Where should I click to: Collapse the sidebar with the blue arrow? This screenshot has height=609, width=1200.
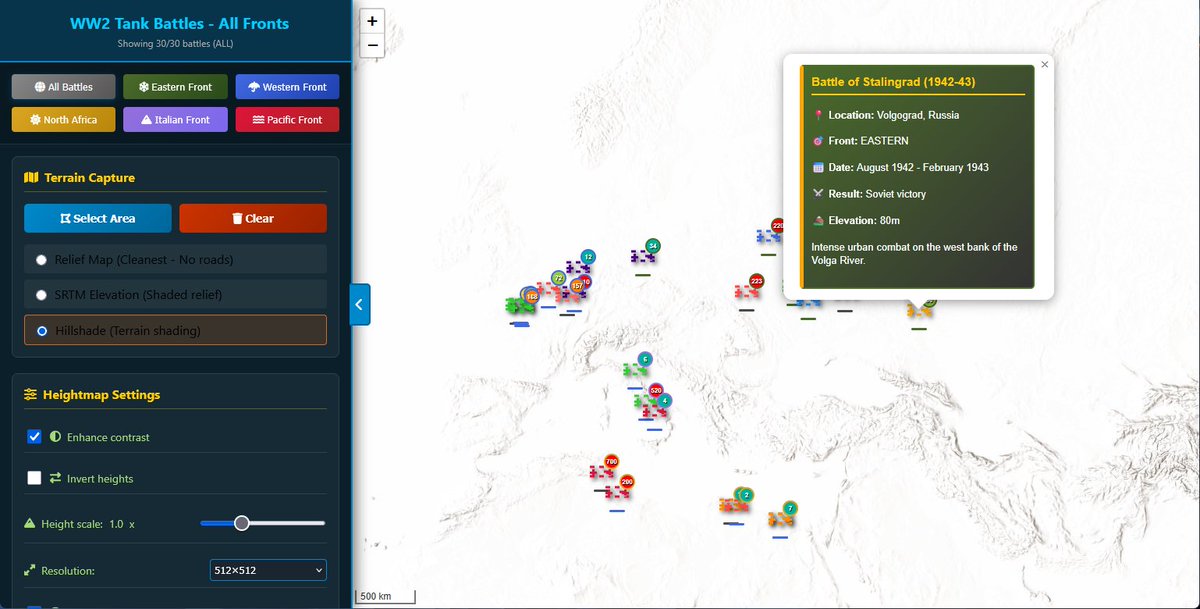pos(360,304)
